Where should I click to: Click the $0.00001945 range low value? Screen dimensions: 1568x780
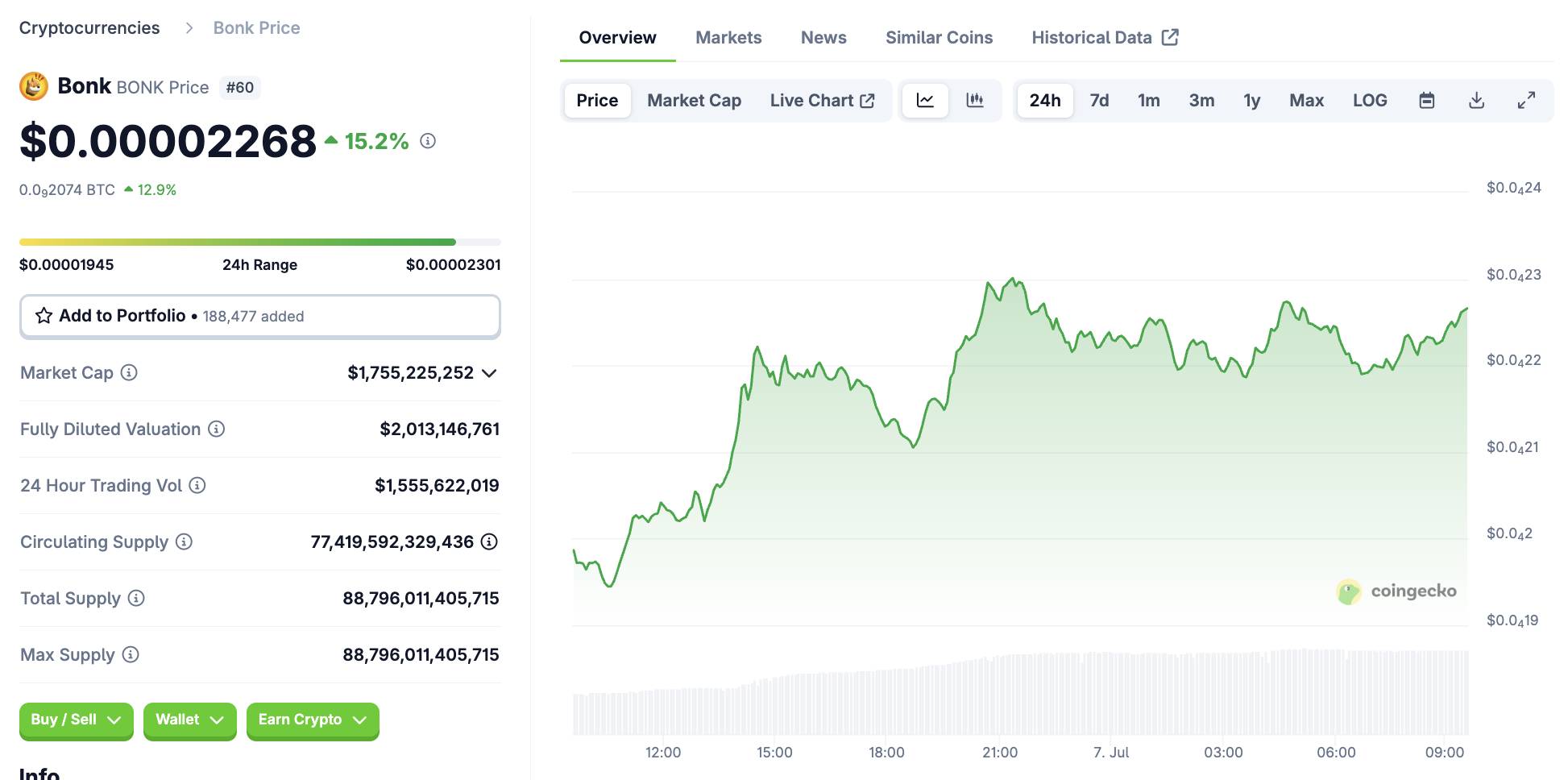[66, 265]
